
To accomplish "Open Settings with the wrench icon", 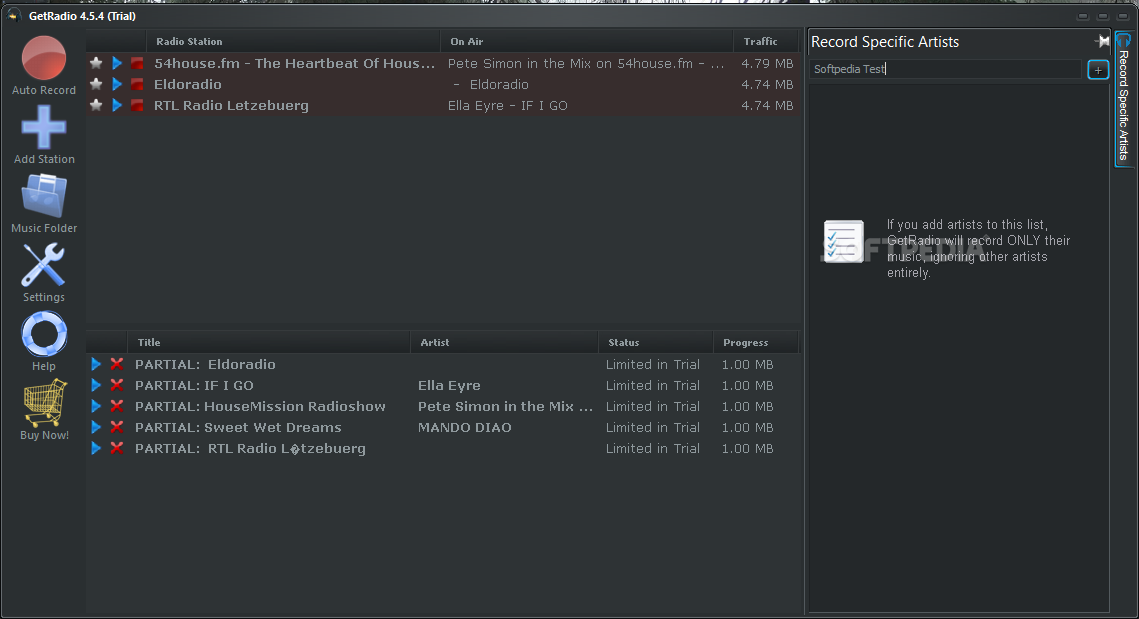I will click(x=44, y=264).
